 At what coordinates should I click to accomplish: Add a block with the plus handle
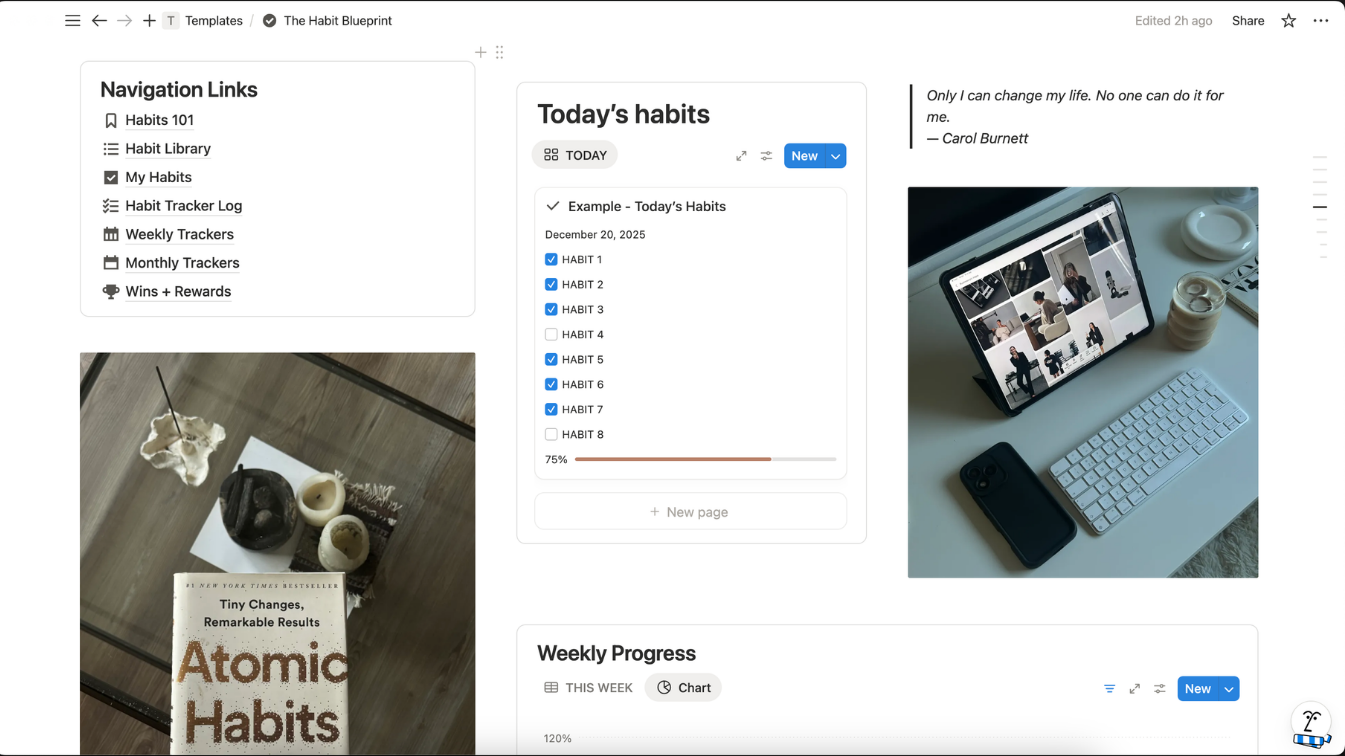click(481, 52)
